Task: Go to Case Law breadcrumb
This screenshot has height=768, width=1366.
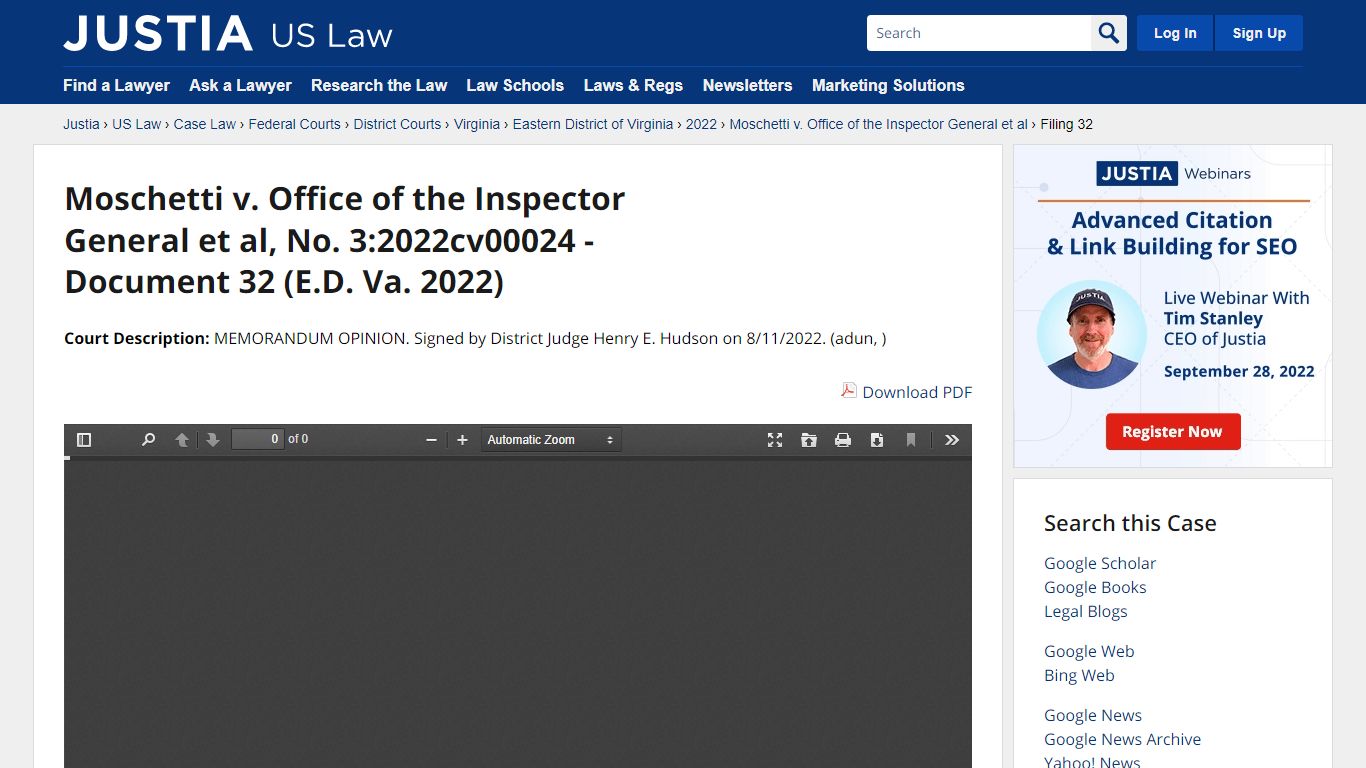Action: pos(205,124)
